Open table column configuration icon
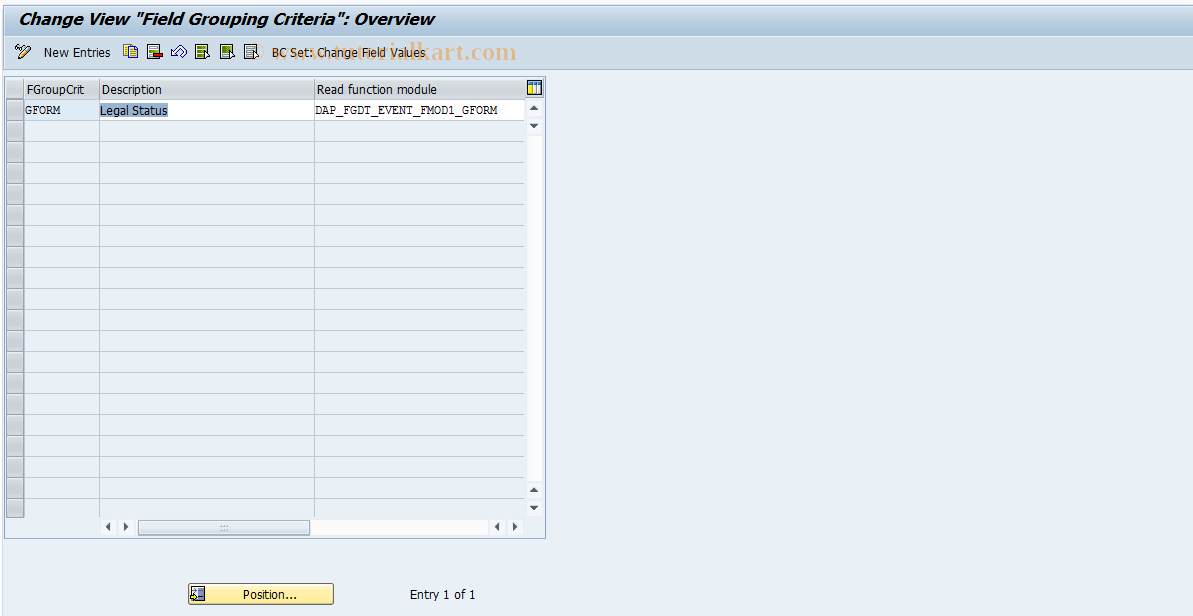The height and width of the screenshot is (616, 1193). 534,88
